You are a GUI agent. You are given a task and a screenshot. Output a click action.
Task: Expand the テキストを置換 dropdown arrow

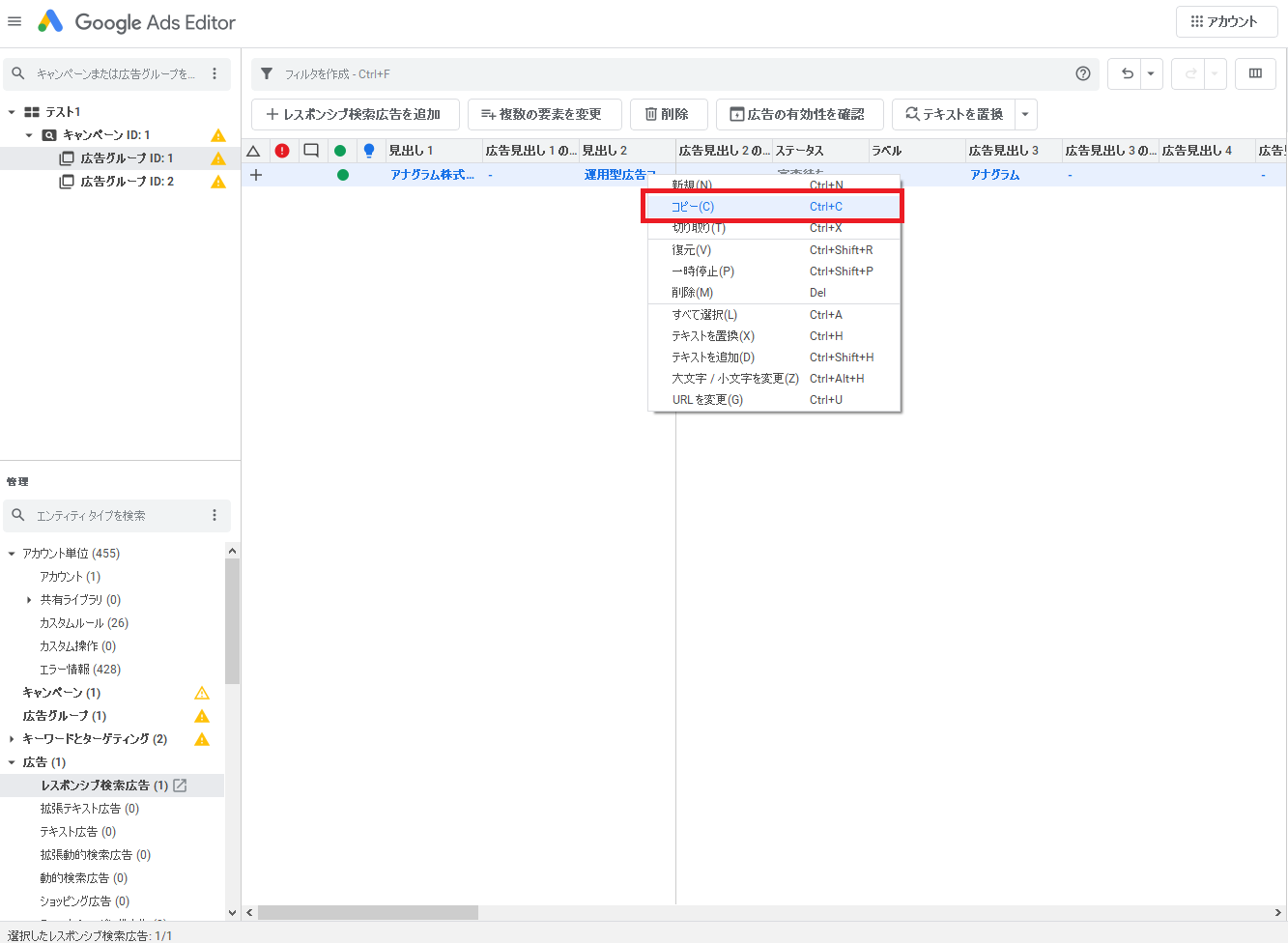1025,114
